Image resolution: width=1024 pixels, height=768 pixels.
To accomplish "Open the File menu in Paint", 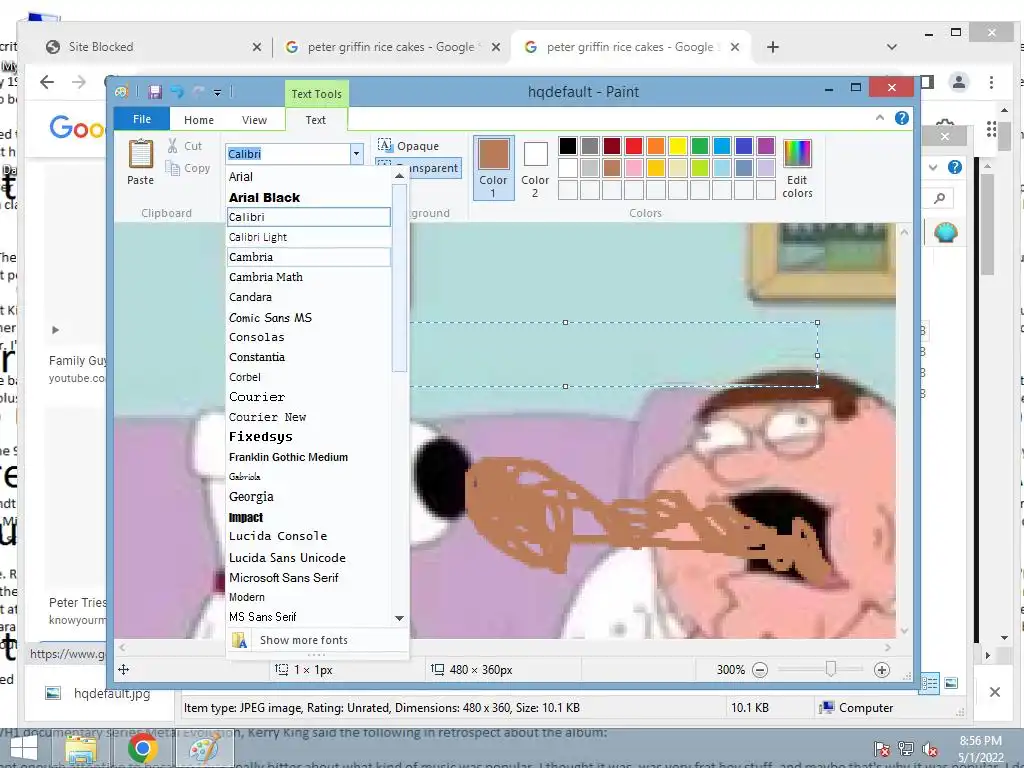I will (x=142, y=119).
